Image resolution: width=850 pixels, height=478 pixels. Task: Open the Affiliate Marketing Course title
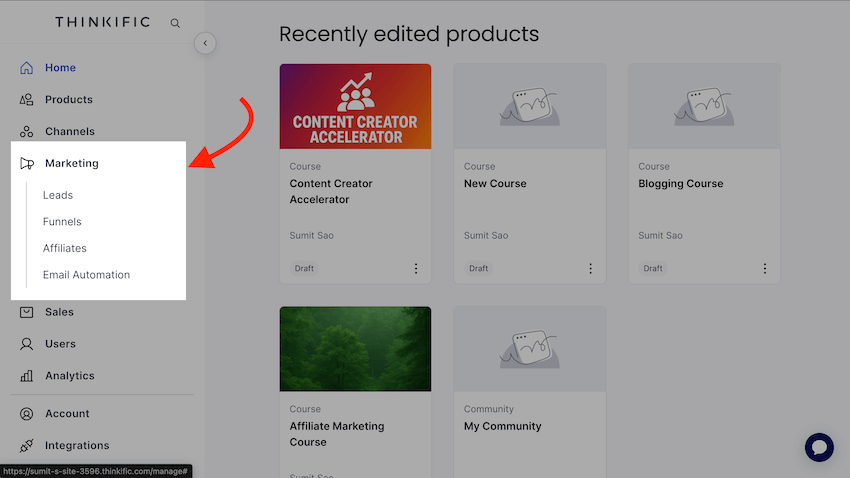tap(337, 434)
